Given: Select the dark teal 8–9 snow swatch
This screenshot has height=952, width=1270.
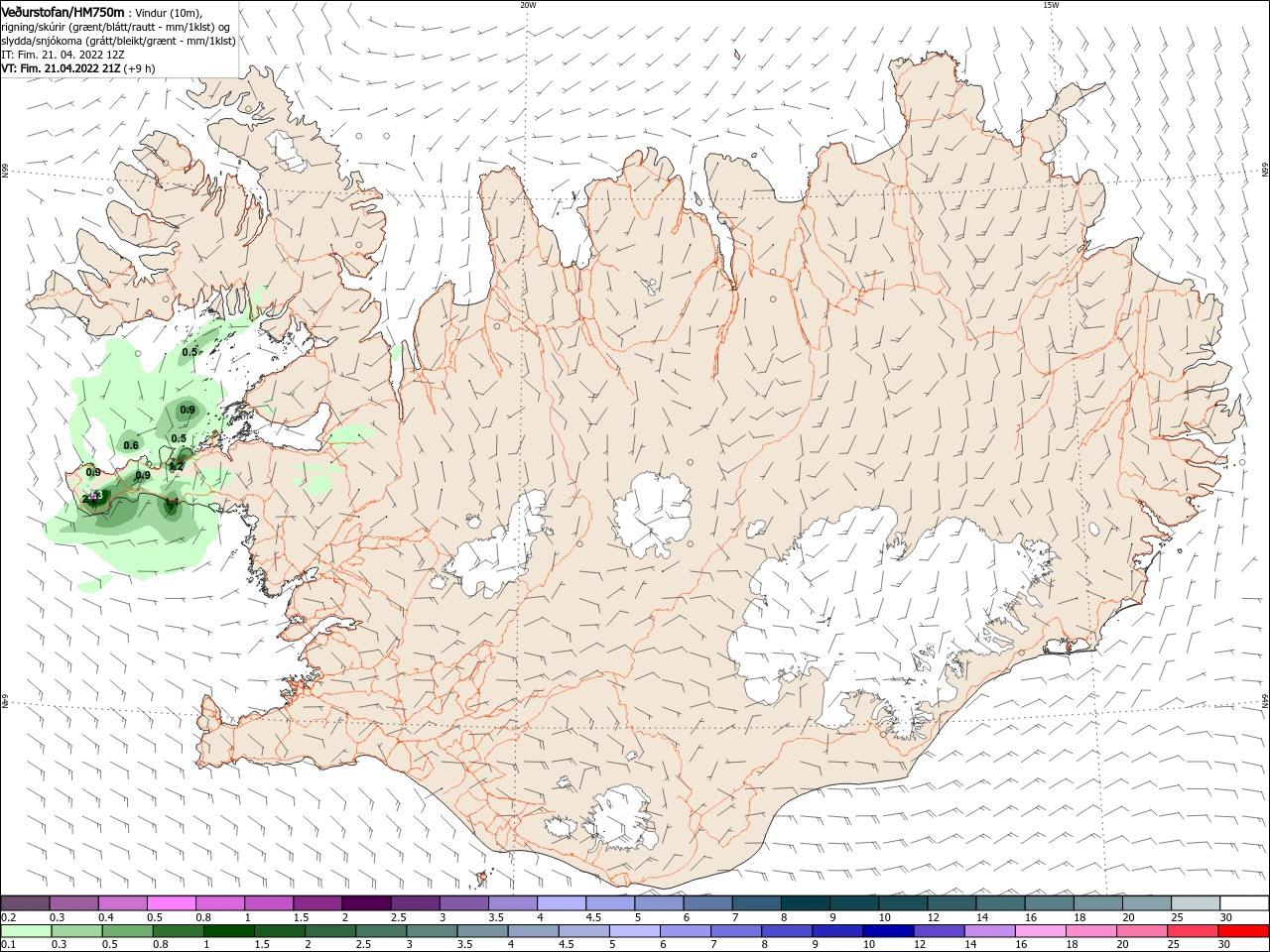Looking at the screenshot, I should coord(805,903).
